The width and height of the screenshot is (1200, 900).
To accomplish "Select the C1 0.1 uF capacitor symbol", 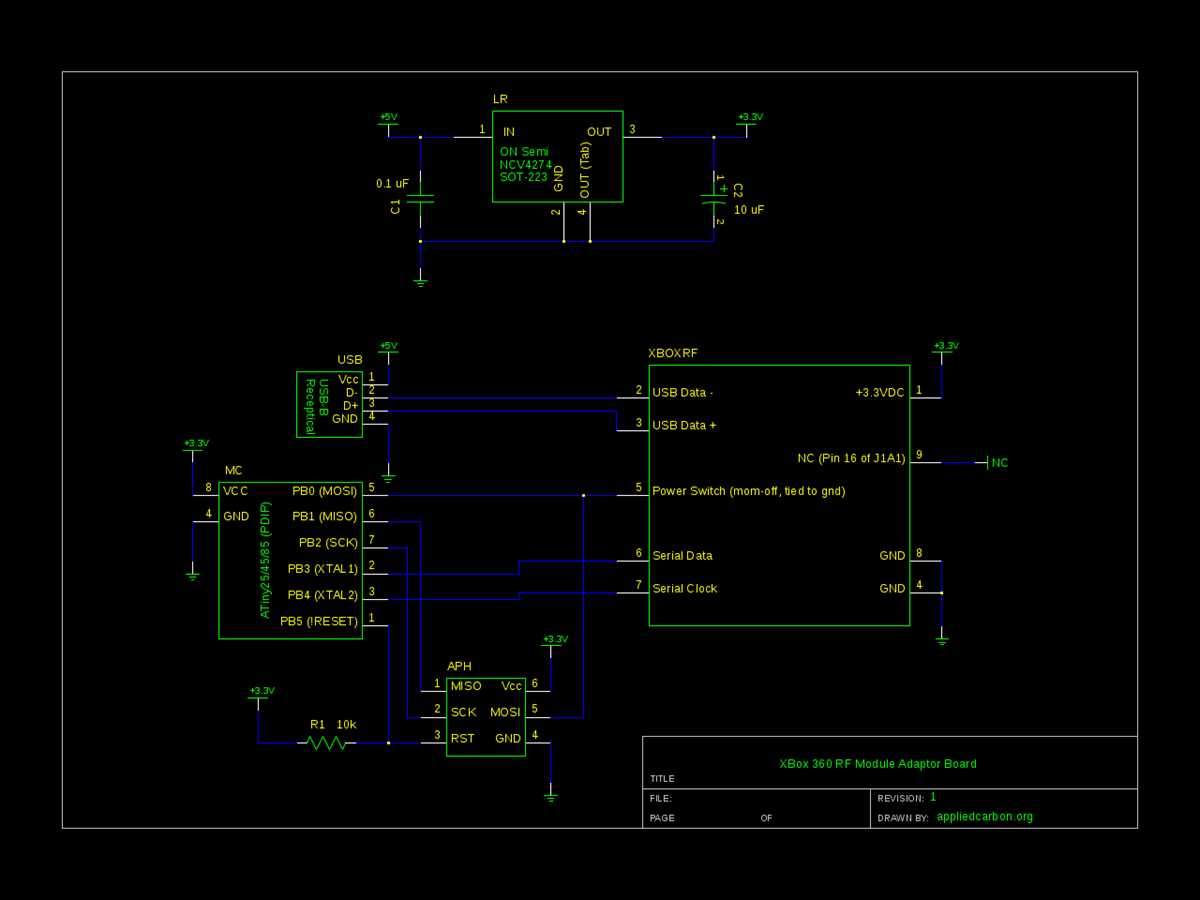I will 420,198.
